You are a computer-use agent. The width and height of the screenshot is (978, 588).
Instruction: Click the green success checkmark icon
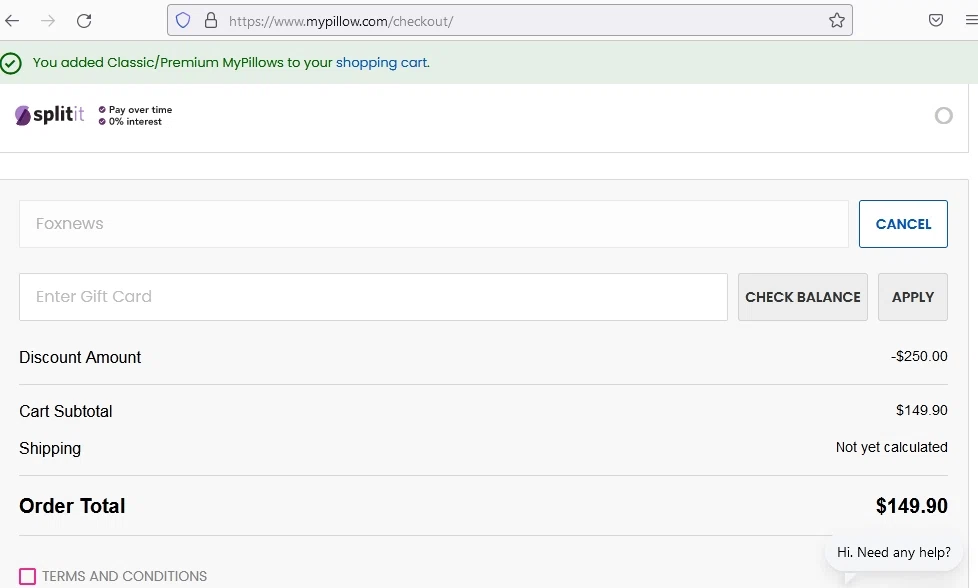click(11, 63)
